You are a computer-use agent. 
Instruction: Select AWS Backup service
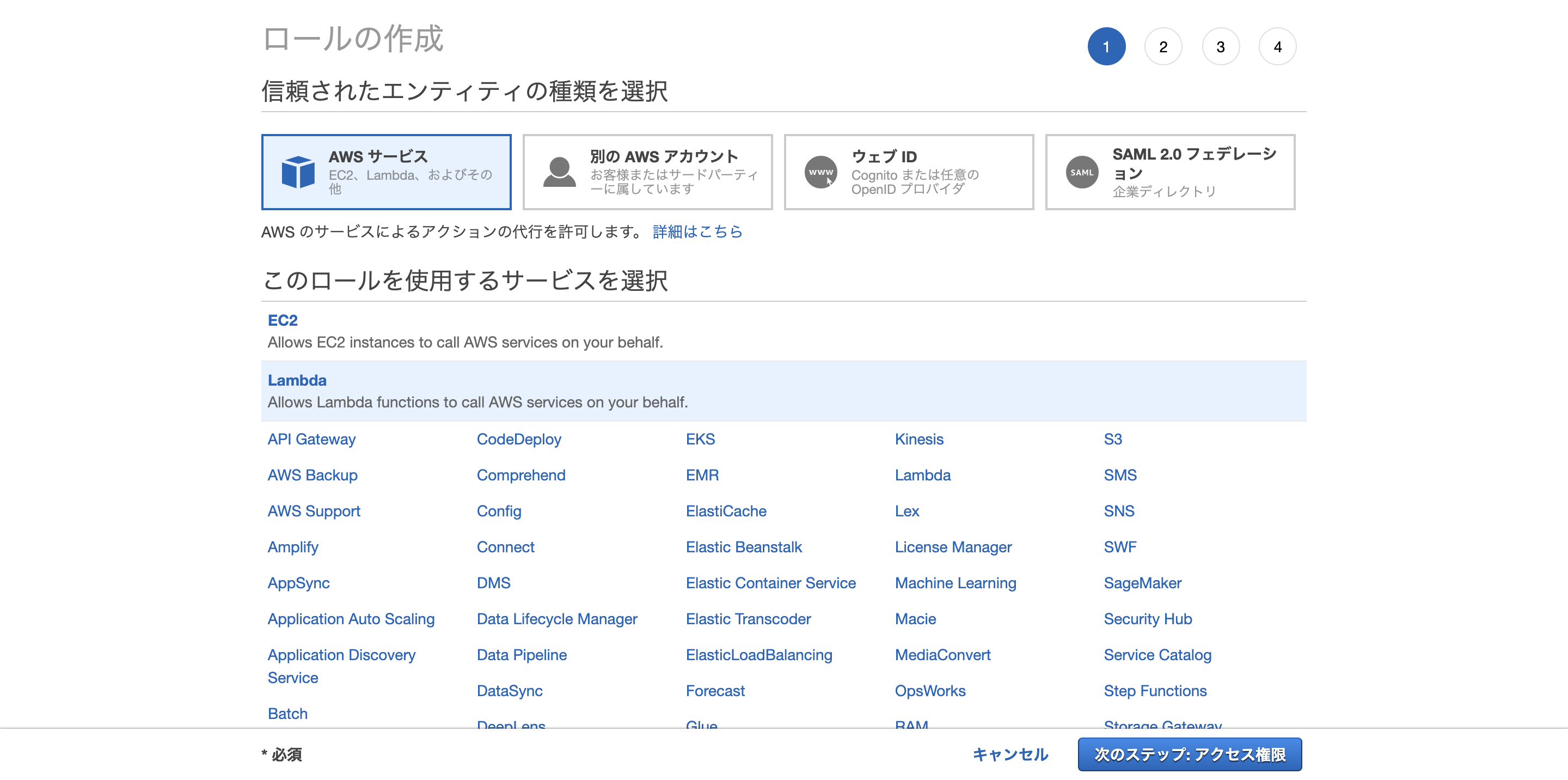[x=313, y=476]
